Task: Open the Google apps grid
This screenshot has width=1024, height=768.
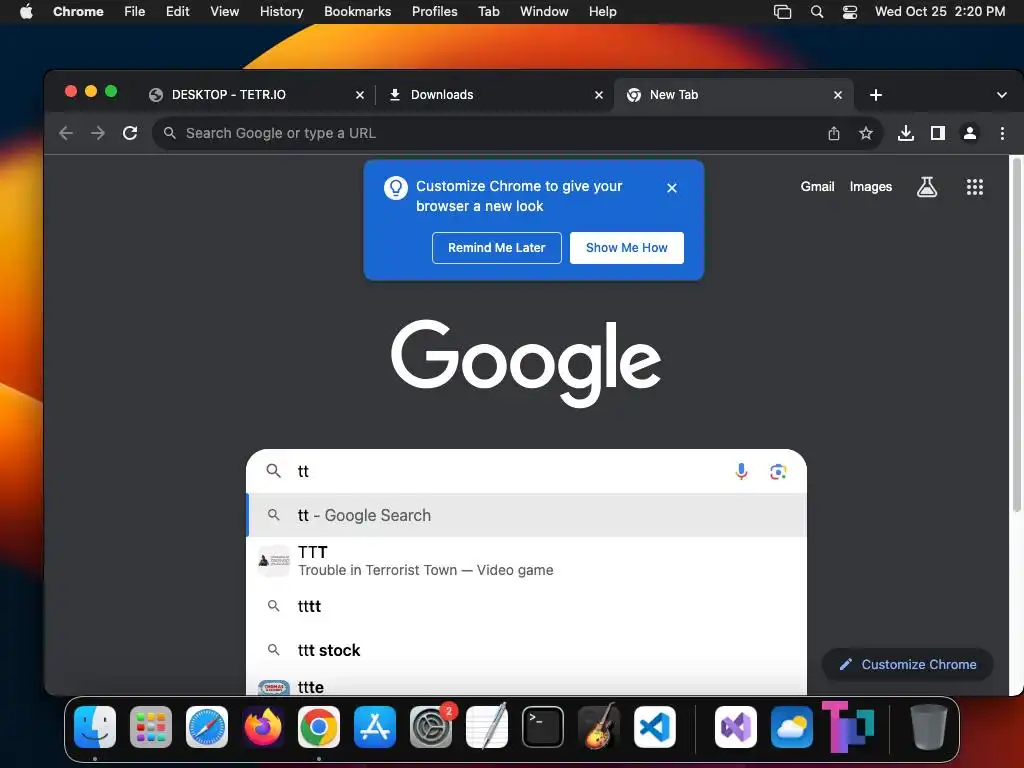Action: click(x=974, y=187)
